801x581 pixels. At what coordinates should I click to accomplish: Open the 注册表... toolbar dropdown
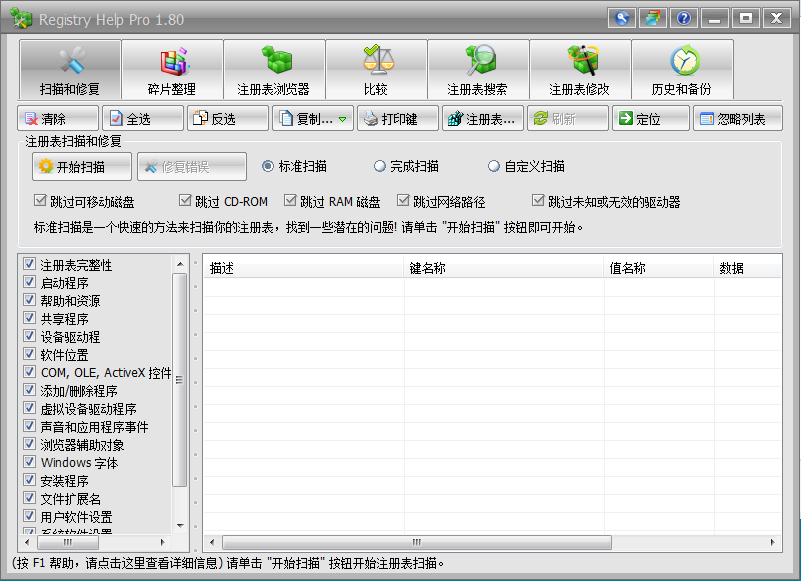[x=480, y=119]
